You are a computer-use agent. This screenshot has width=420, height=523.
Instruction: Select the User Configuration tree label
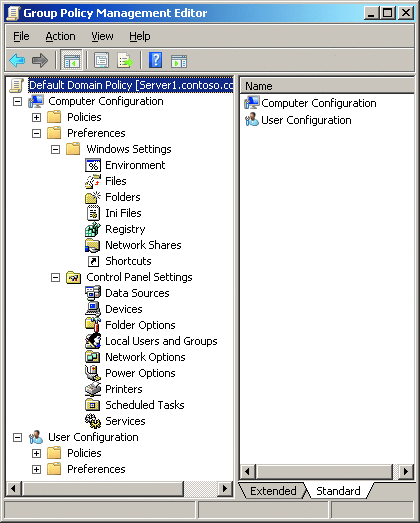[93, 437]
